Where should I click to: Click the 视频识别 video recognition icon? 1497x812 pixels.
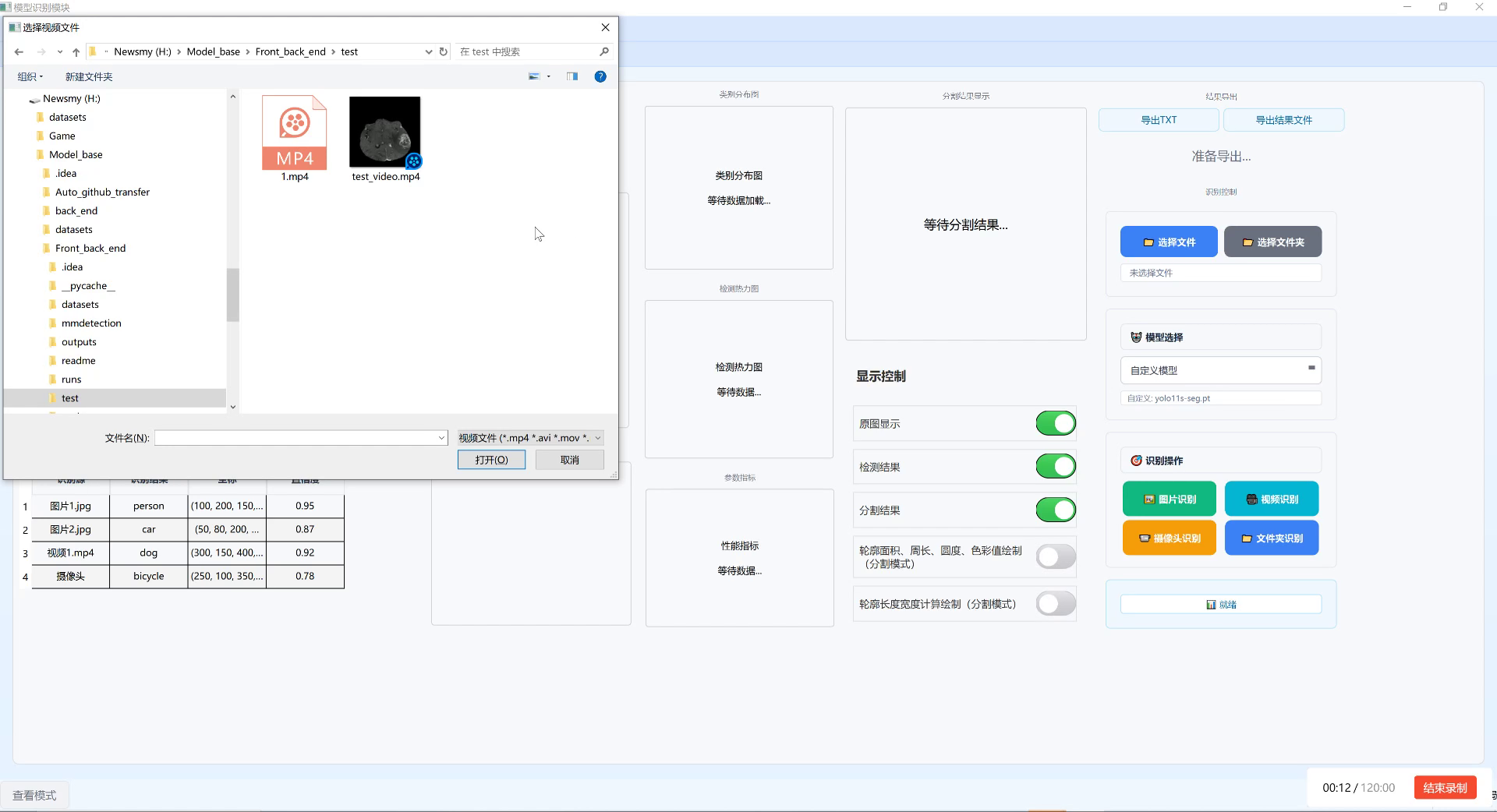1253,498
